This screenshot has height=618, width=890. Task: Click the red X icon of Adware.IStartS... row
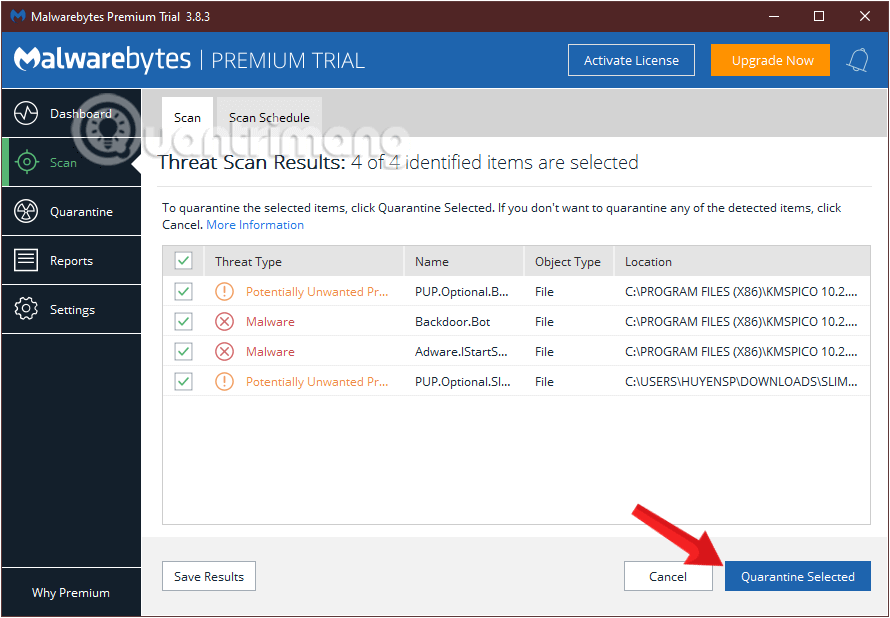(x=224, y=352)
